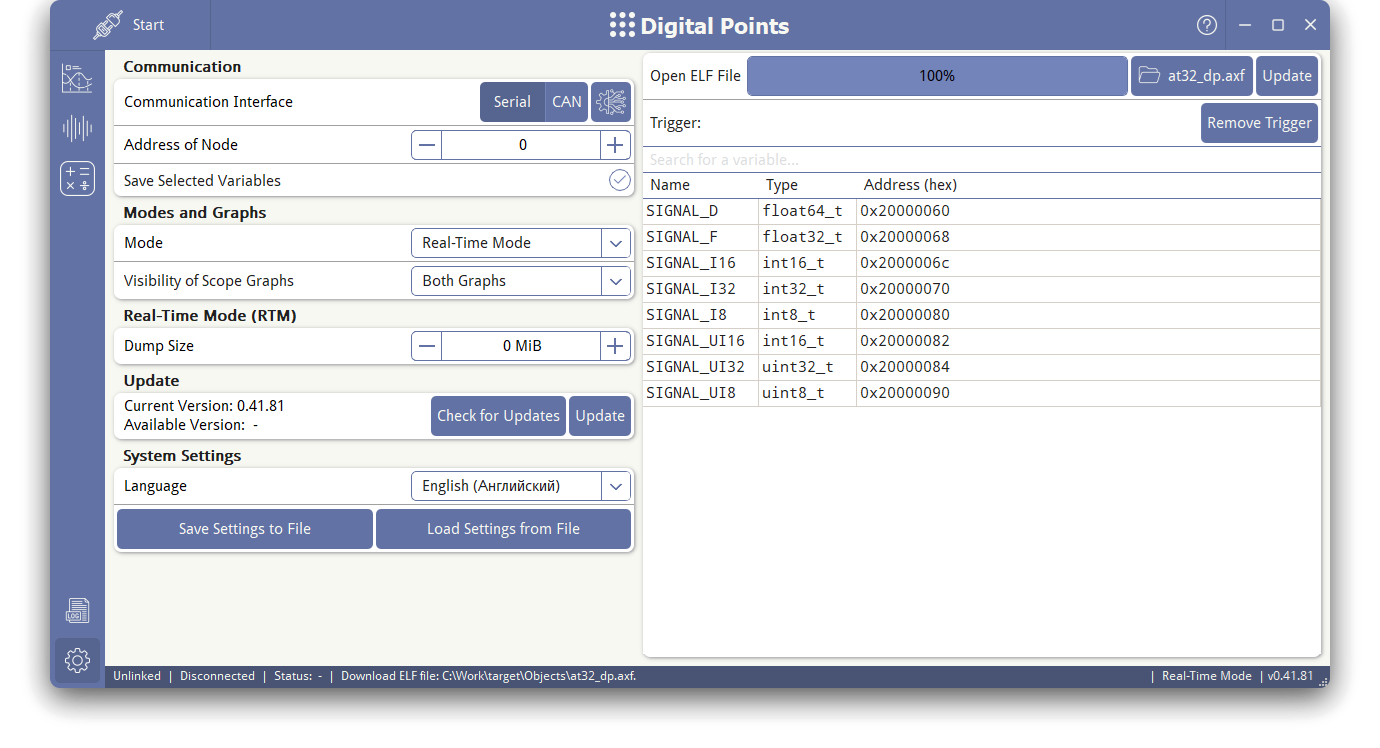Decrease the Address of Node value
This screenshot has height=748, width=1380.
click(x=427, y=145)
